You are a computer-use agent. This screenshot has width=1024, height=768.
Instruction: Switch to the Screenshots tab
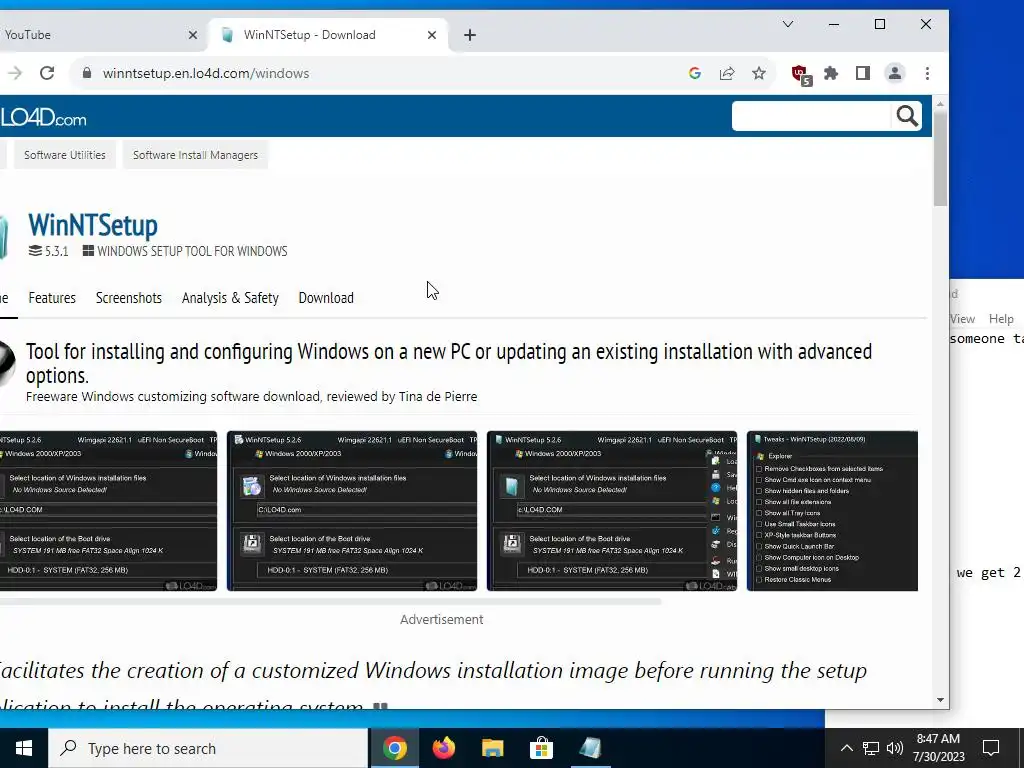pyautogui.click(x=129, y=298)
